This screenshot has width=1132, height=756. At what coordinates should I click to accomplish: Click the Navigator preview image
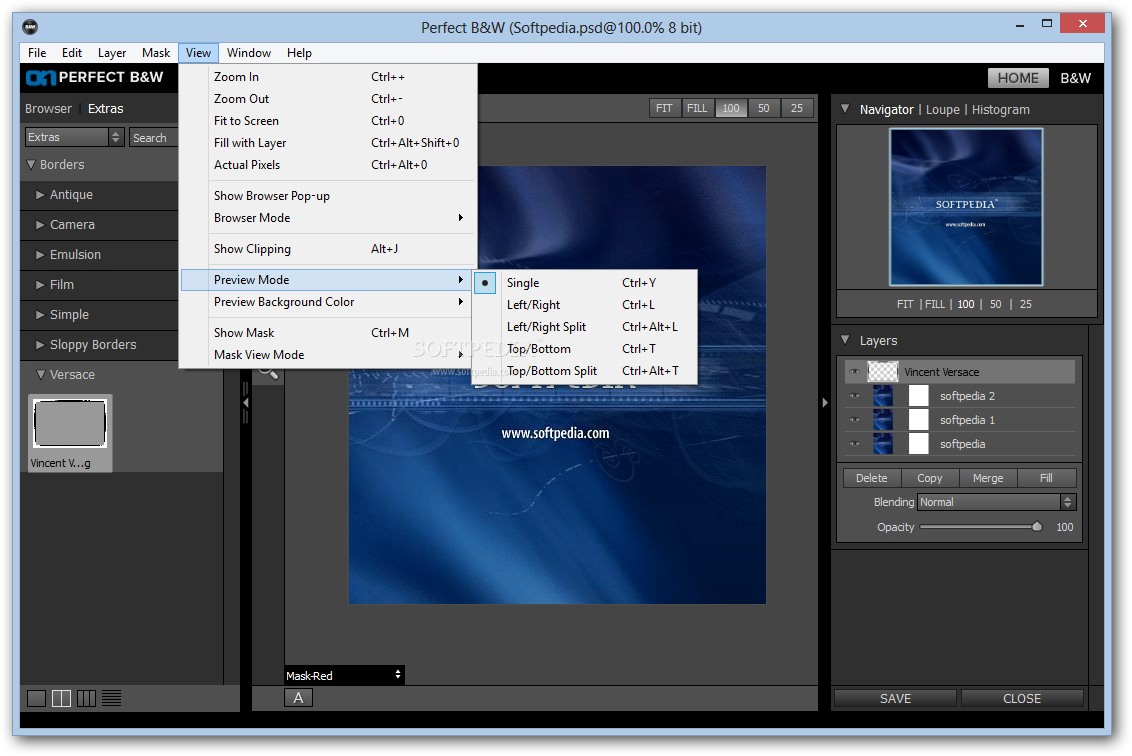tap(966, 207)
